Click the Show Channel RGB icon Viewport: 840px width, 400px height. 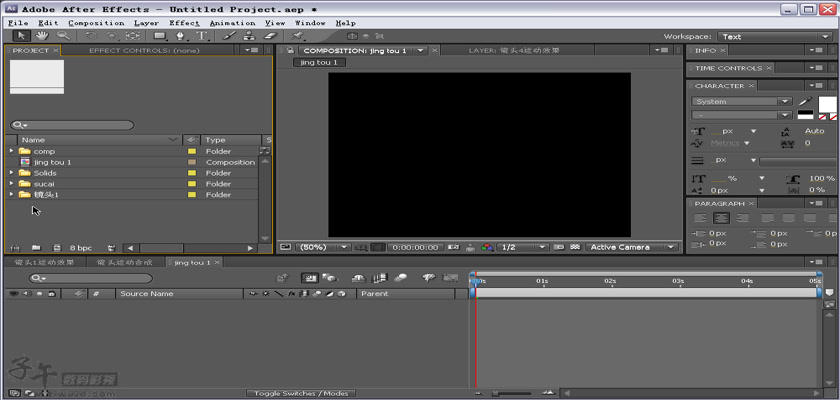487,247
